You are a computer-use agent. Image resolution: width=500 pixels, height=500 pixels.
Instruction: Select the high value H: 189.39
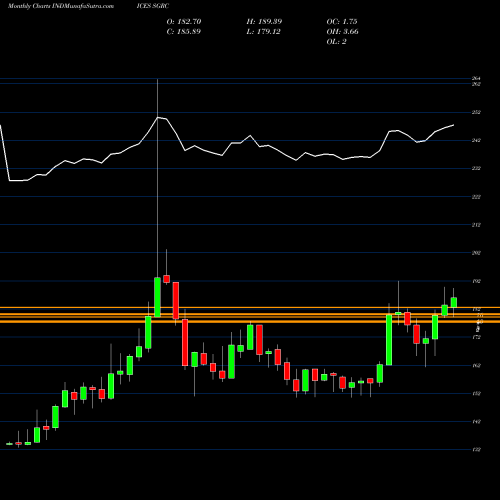tap(264, 22)
